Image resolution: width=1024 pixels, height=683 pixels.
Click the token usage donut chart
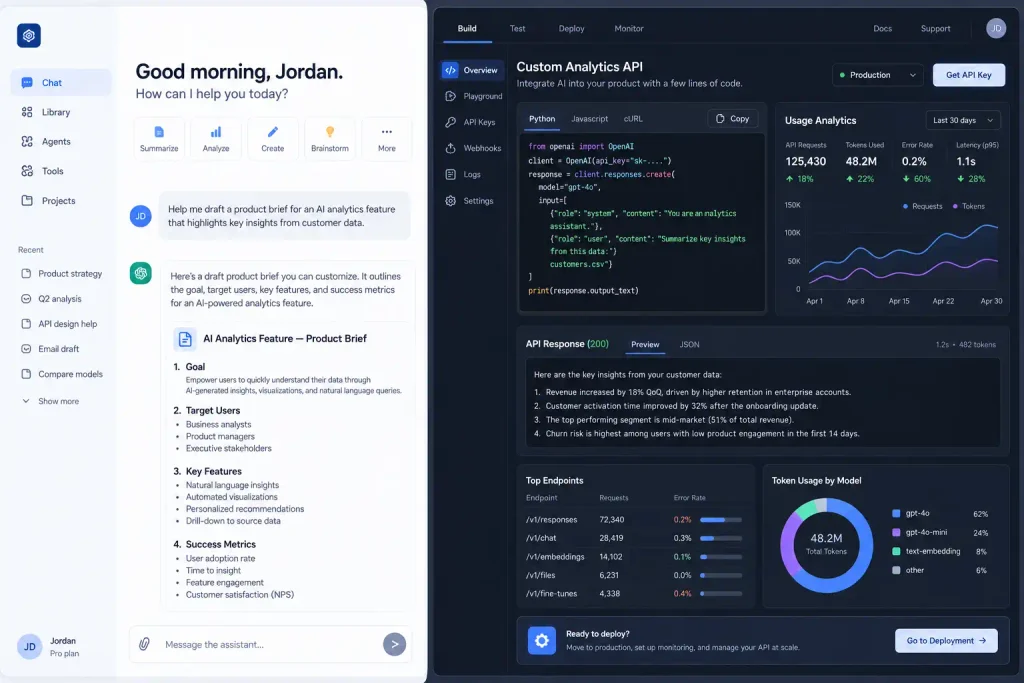(826, 546)
